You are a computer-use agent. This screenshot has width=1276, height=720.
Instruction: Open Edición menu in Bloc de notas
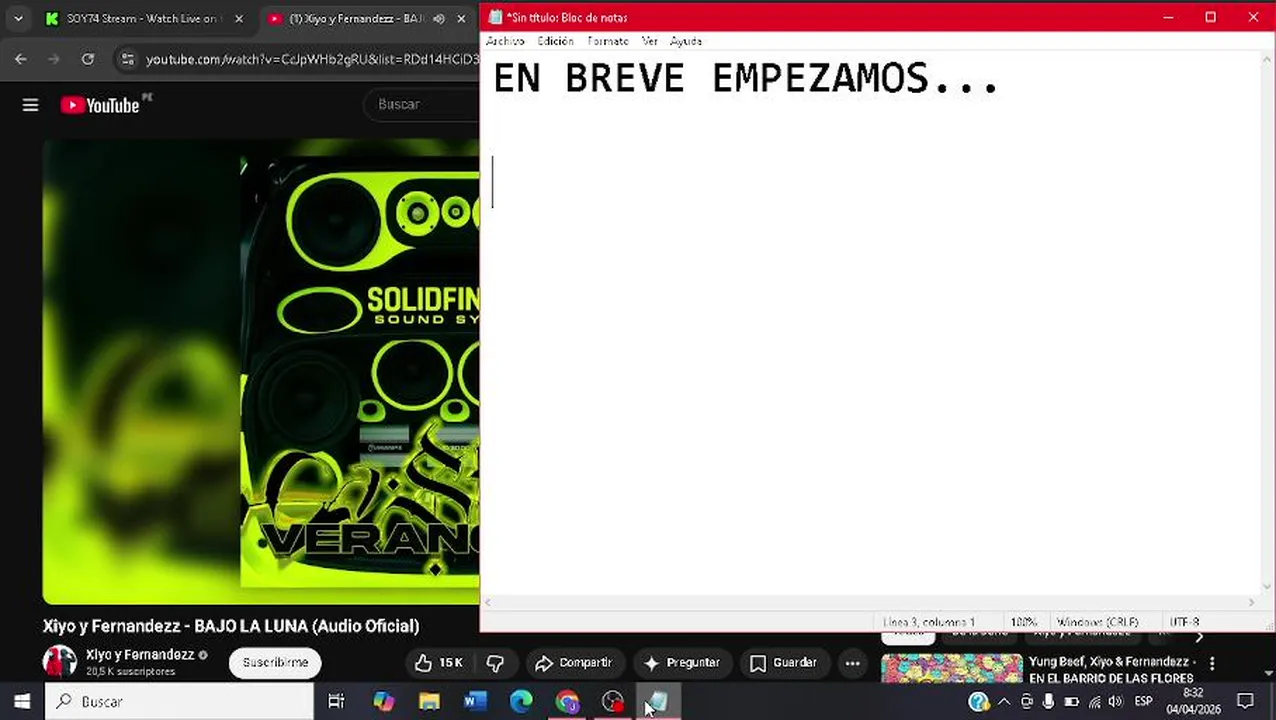555,41
